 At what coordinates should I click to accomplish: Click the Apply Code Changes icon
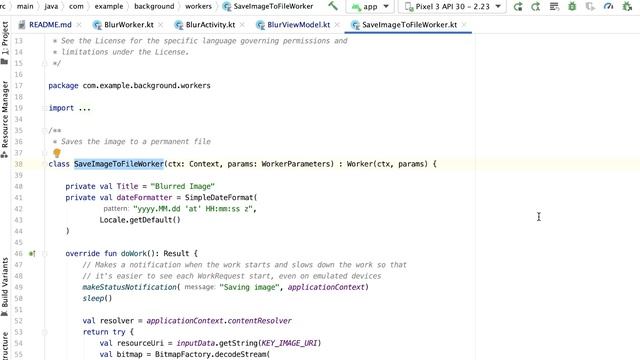coord(536,6)
